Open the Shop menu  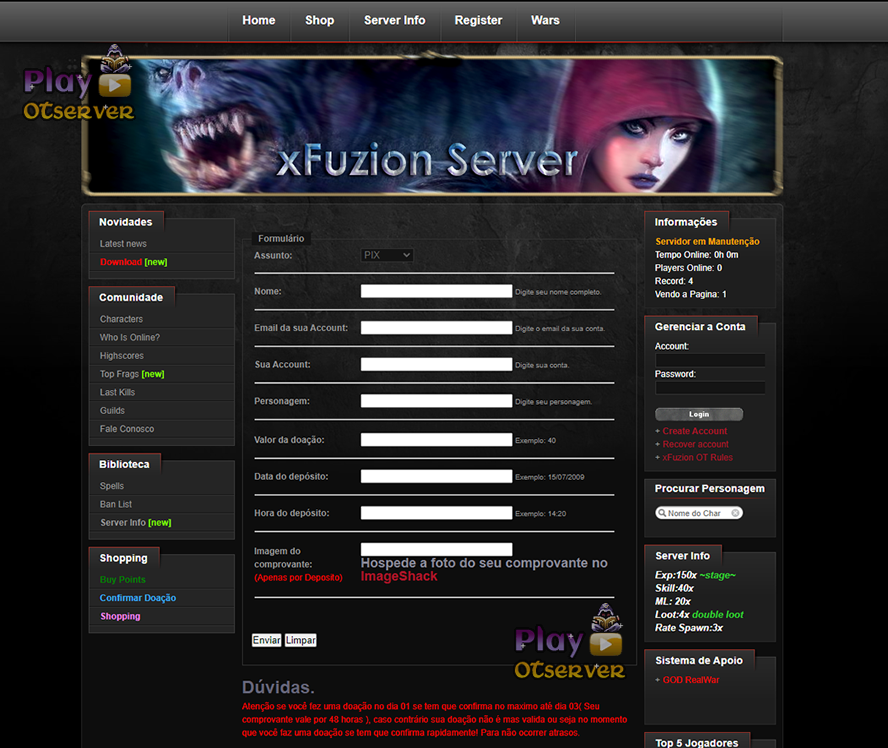click(x=319, y=20)
